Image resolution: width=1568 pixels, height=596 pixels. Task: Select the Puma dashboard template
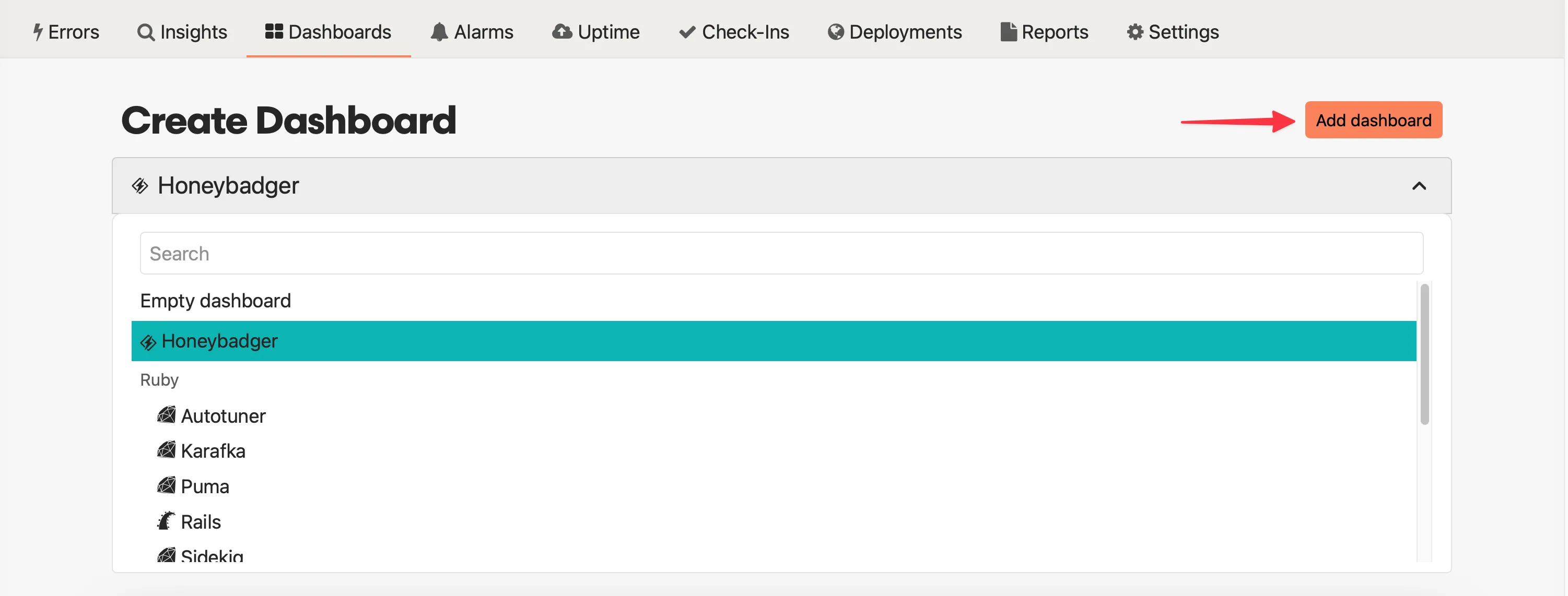[205, 486]
